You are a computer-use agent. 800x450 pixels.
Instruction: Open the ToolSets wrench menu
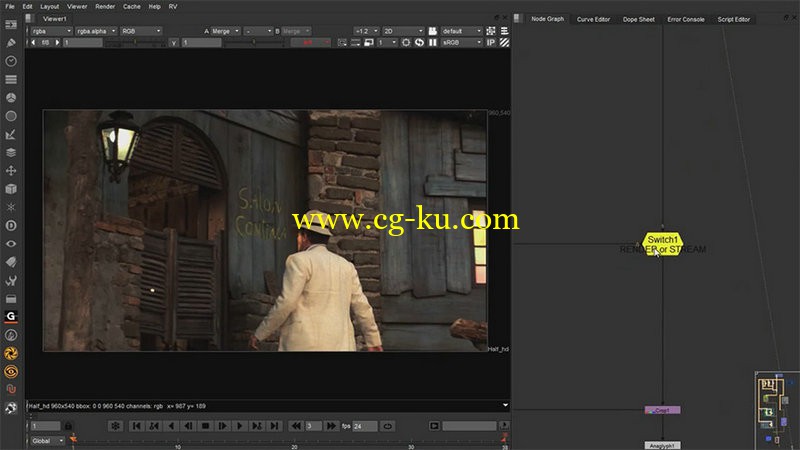(x=11, y=280)
